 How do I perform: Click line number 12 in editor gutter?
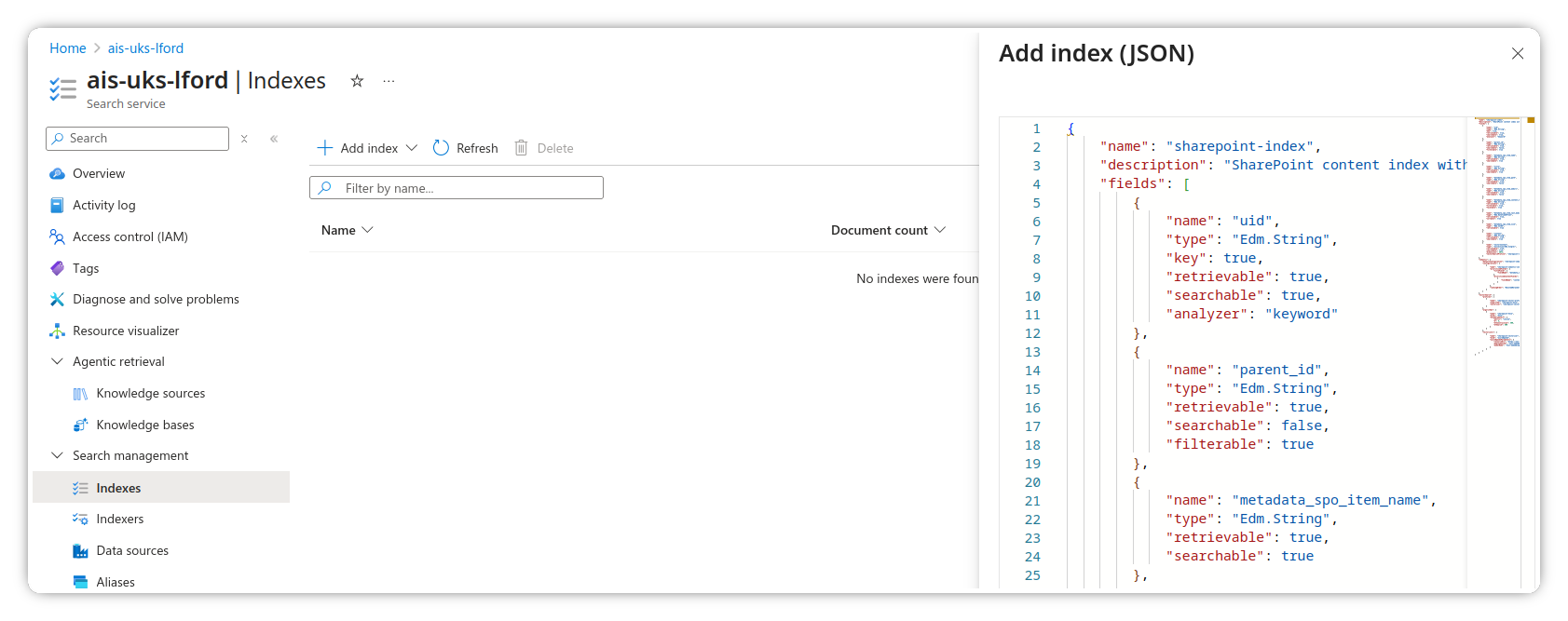pyautogui.click(x=1032, y=333)
